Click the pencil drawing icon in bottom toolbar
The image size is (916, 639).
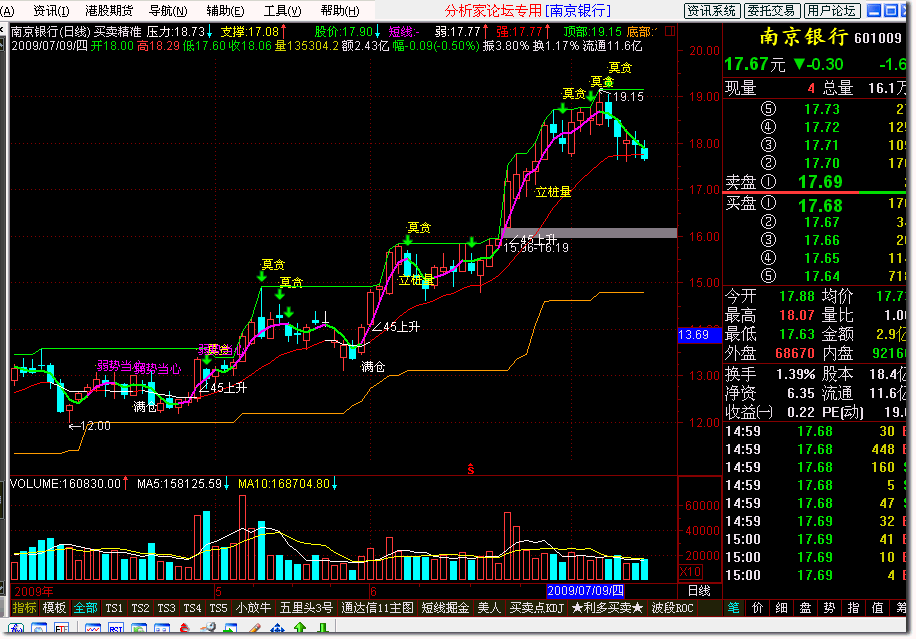pyautogui.click(x=254, y=629)
